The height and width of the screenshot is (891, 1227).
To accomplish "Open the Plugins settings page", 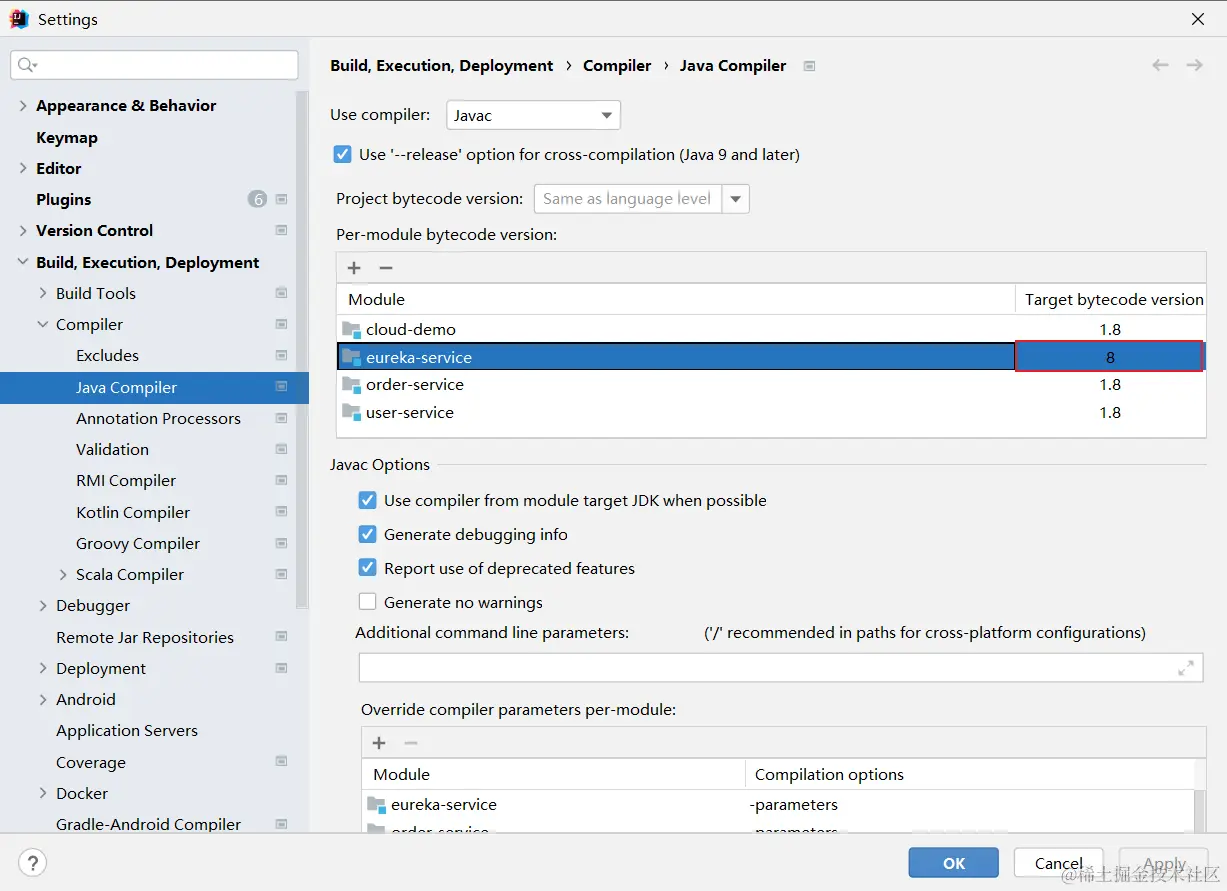I will tap(64, 199).
